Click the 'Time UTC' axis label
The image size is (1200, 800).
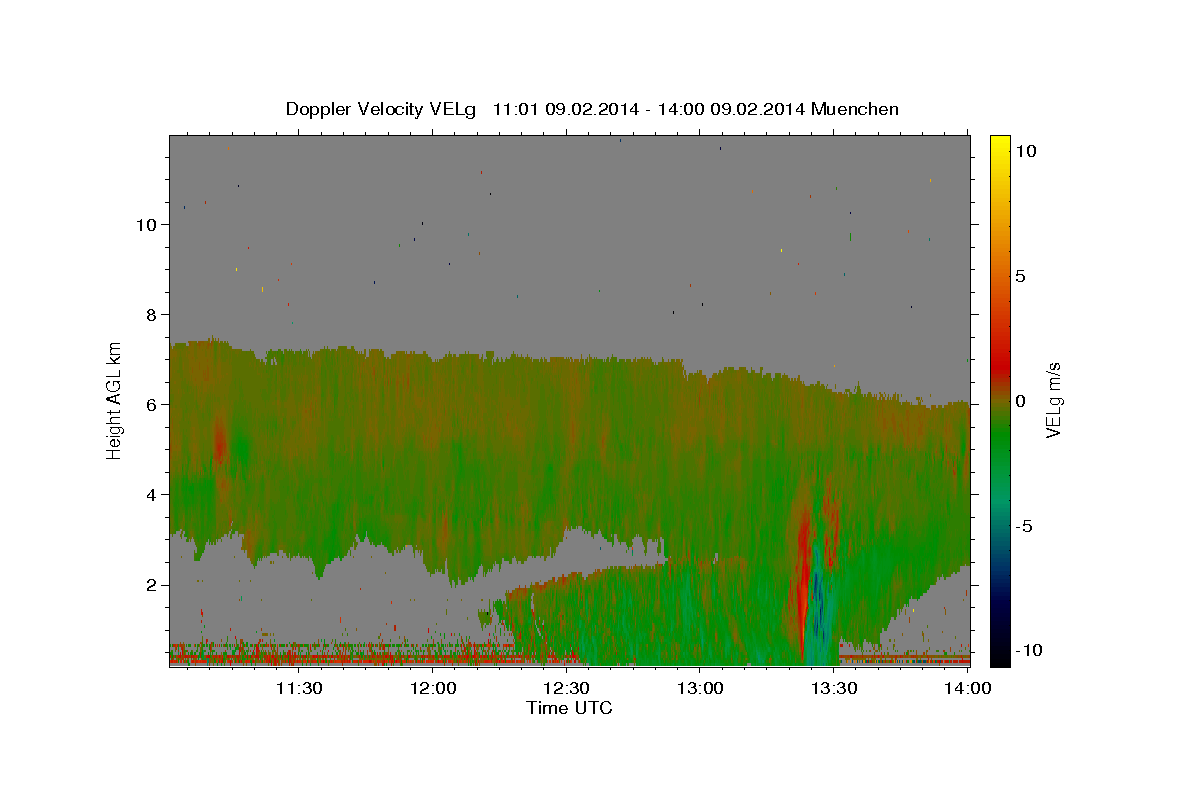pos(569,708)
